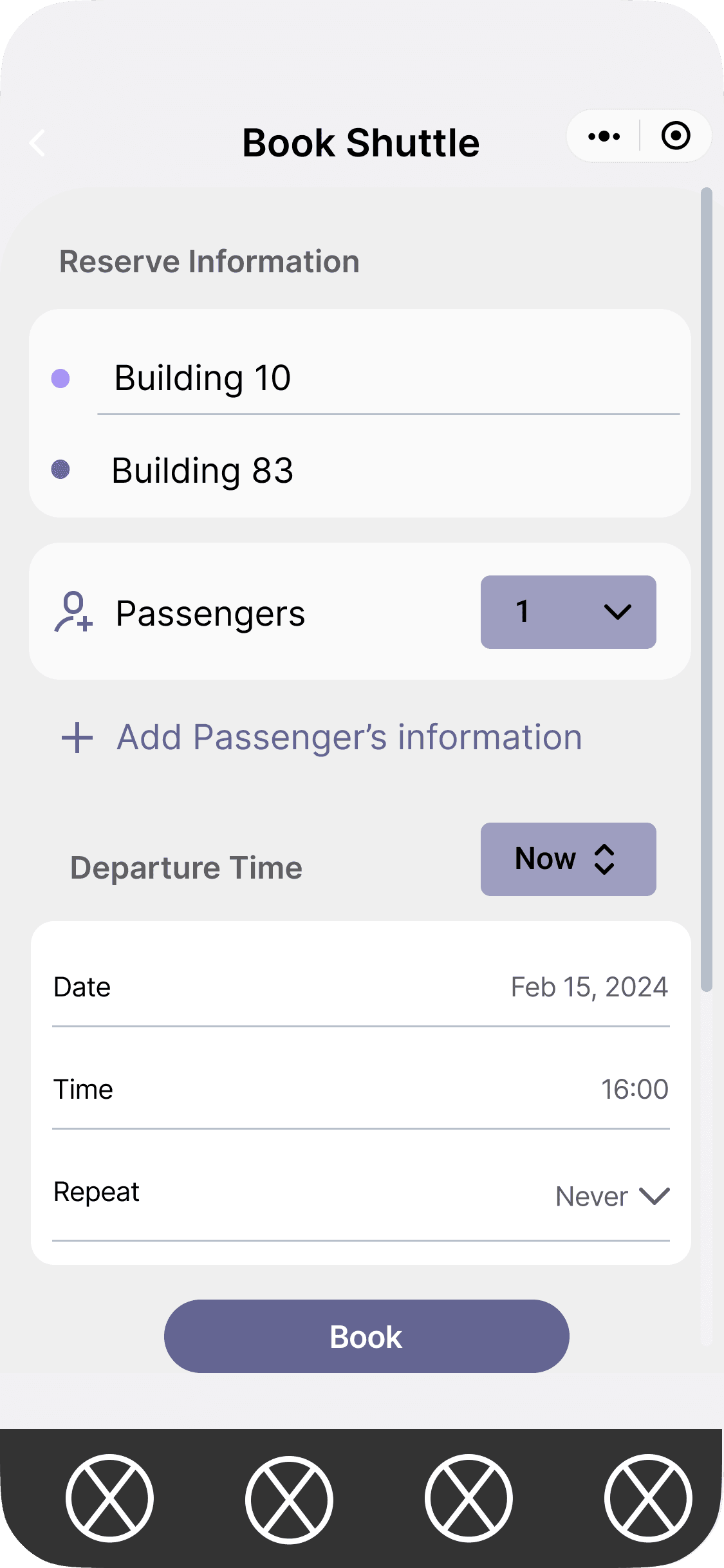Tap the circular target icon in header
The height and width of the screenshot is (1568, 724).
[676, 136]
